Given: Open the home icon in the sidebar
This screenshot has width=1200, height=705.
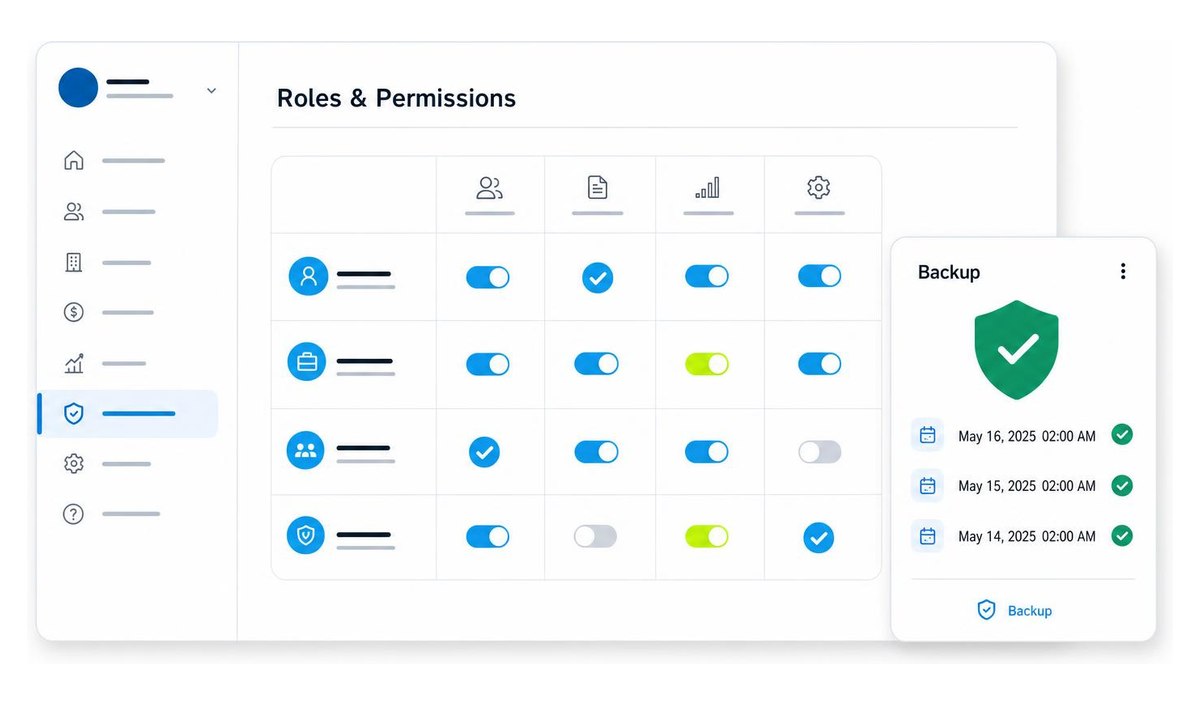Looking at the screenshot, I should (74, 160).
